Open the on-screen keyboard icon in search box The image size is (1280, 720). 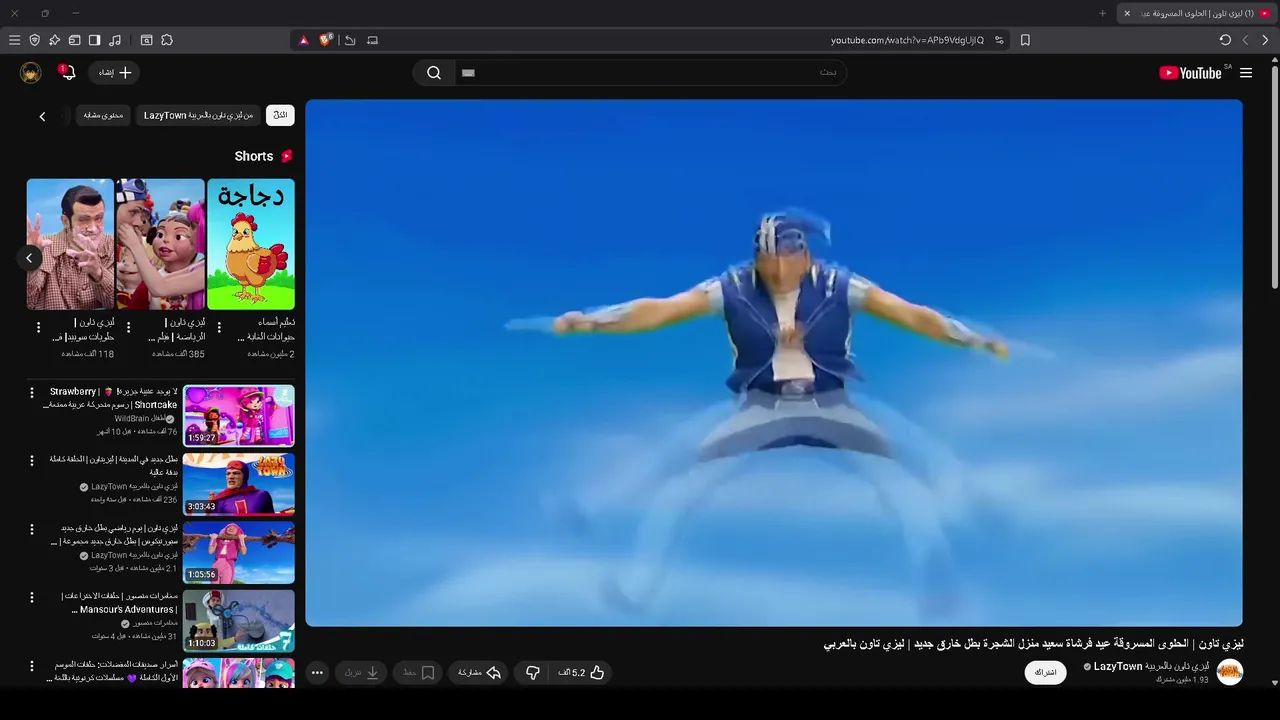(468, 73)
